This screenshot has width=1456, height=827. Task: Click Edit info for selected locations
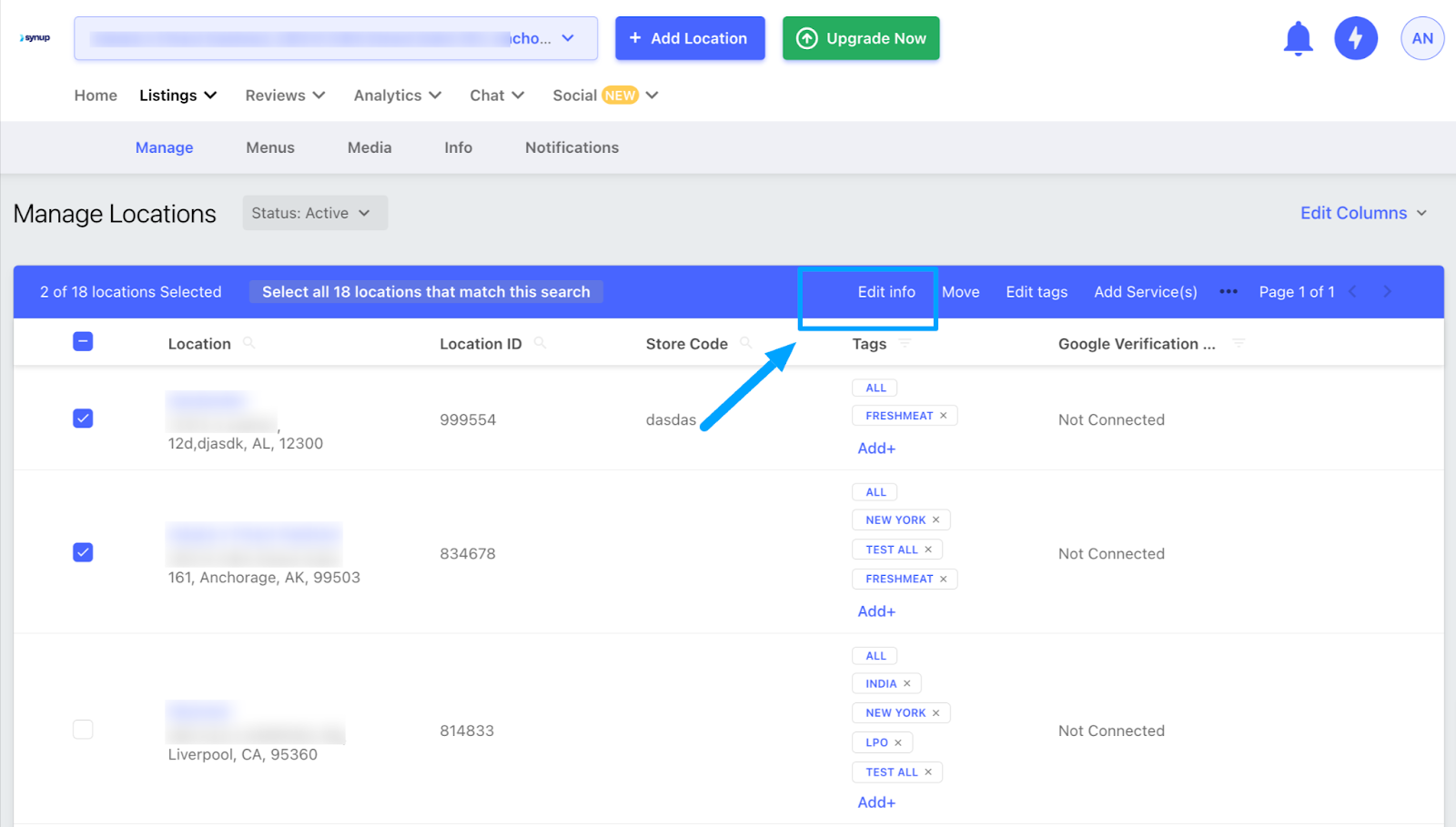[x=886, y=292]
